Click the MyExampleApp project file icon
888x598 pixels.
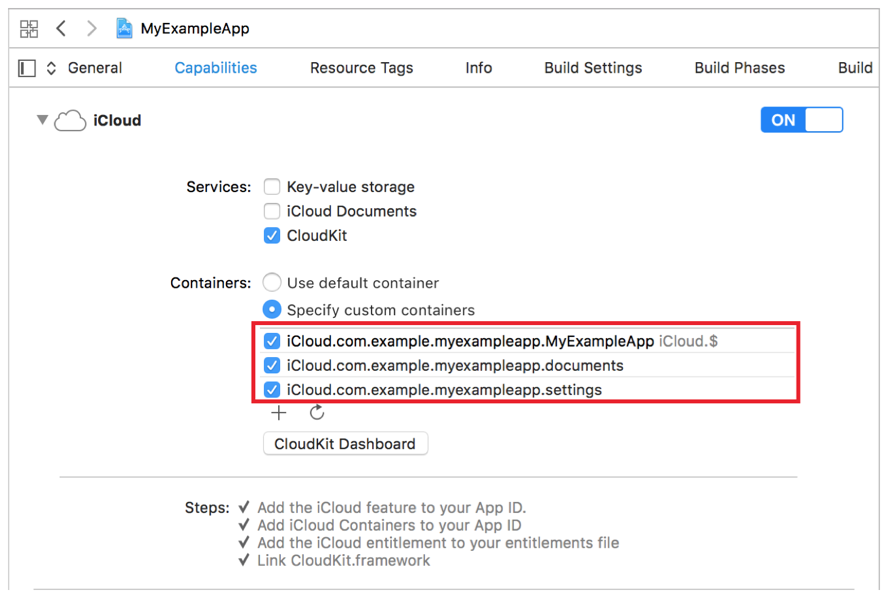(x=124, y=29)
